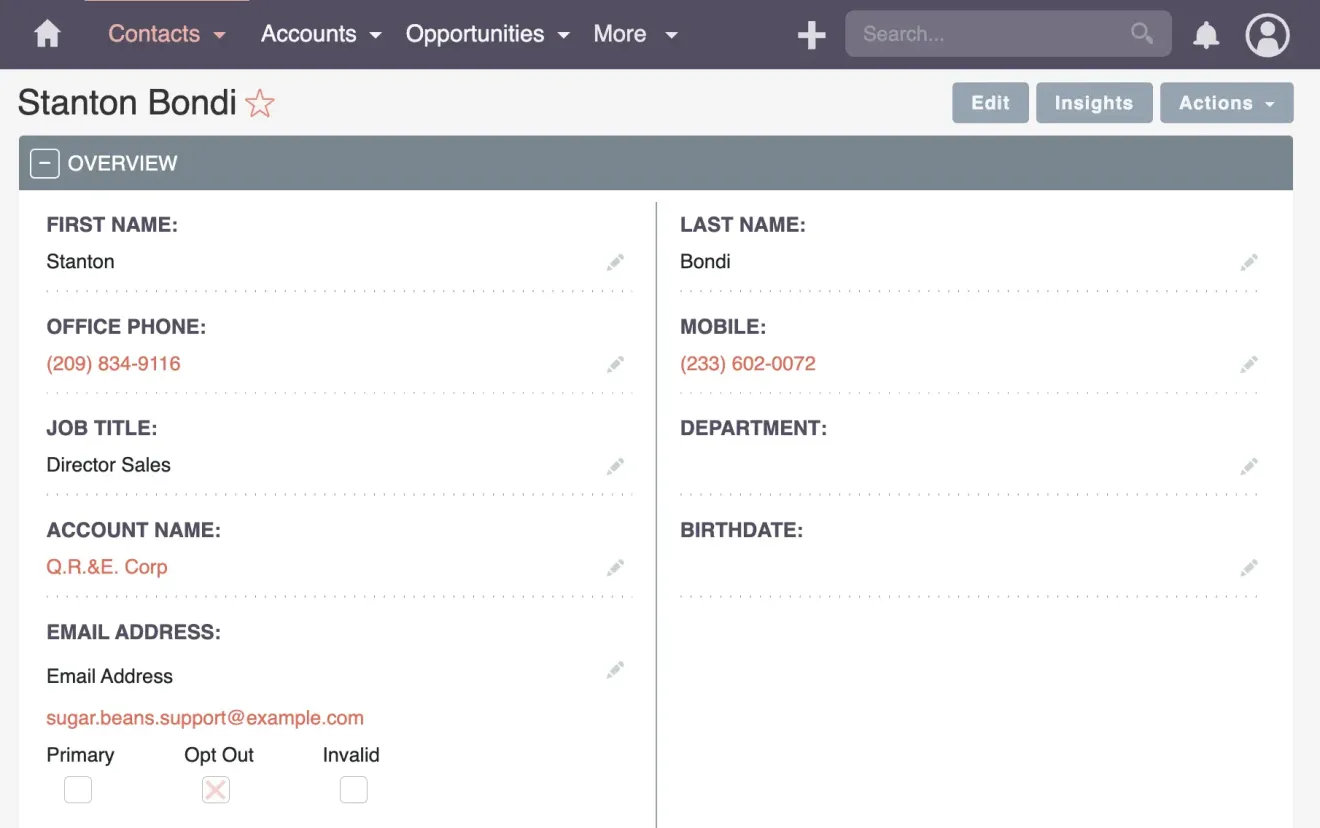The width and height of the screenshot is (1320, 828).
Task: Click the Home icon in navigation bar
Action: 45,33
